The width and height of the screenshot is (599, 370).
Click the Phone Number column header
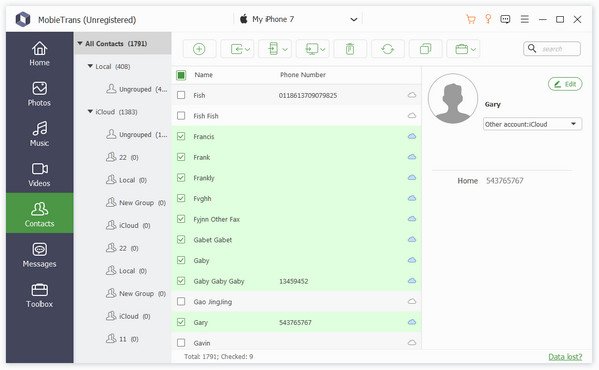coord(303,75)
